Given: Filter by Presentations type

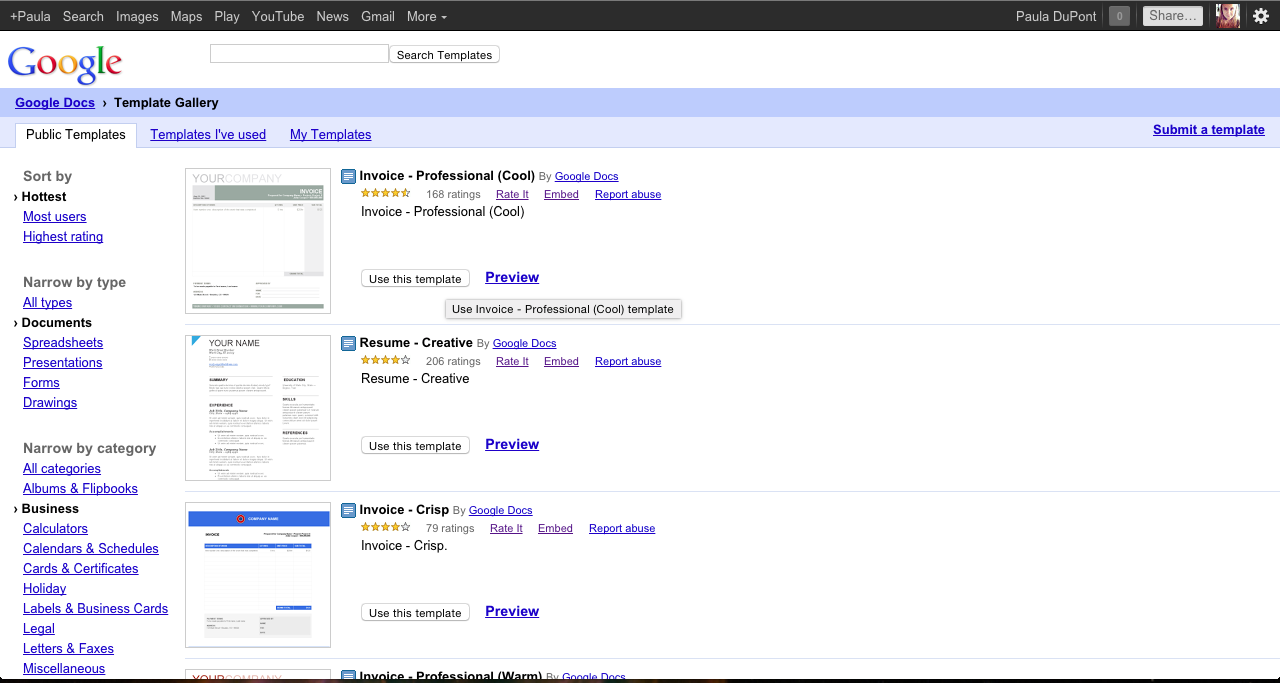Looking at the screenshot, I should [x=63, y=363].
